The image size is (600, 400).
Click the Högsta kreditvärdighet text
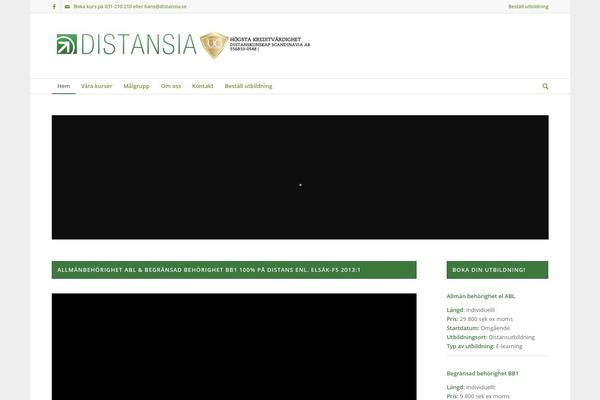[x=265, y=39]
